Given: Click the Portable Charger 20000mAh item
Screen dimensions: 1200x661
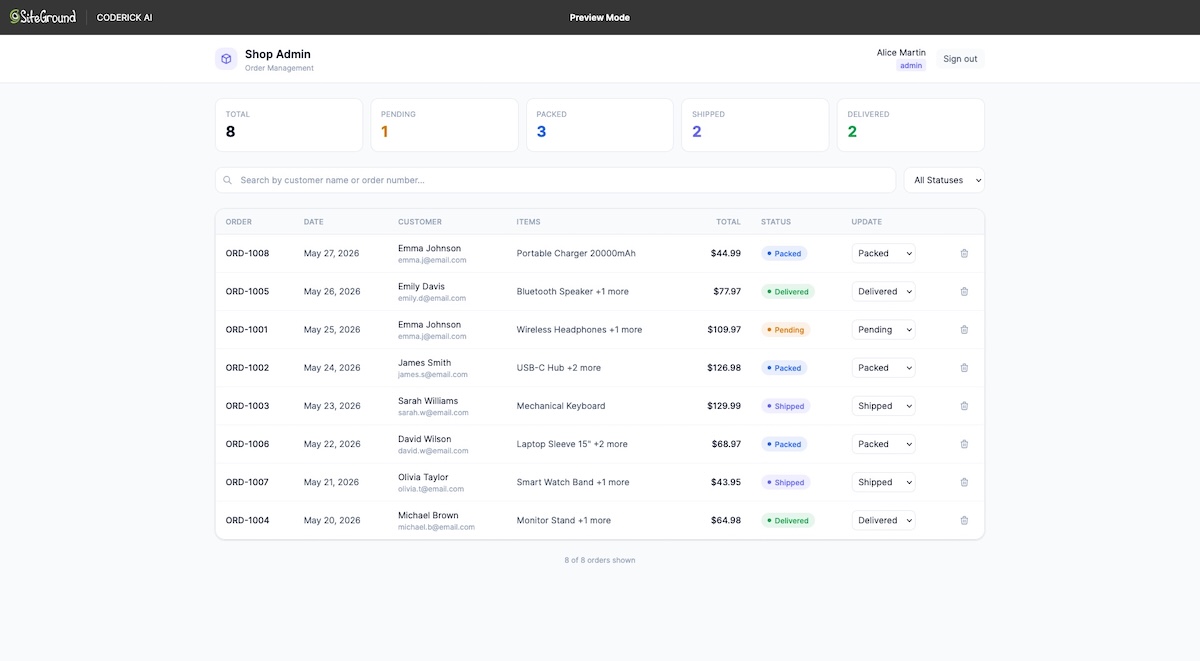Looking at the screenshot, I should pyautogui.click(x=576, y=253).
